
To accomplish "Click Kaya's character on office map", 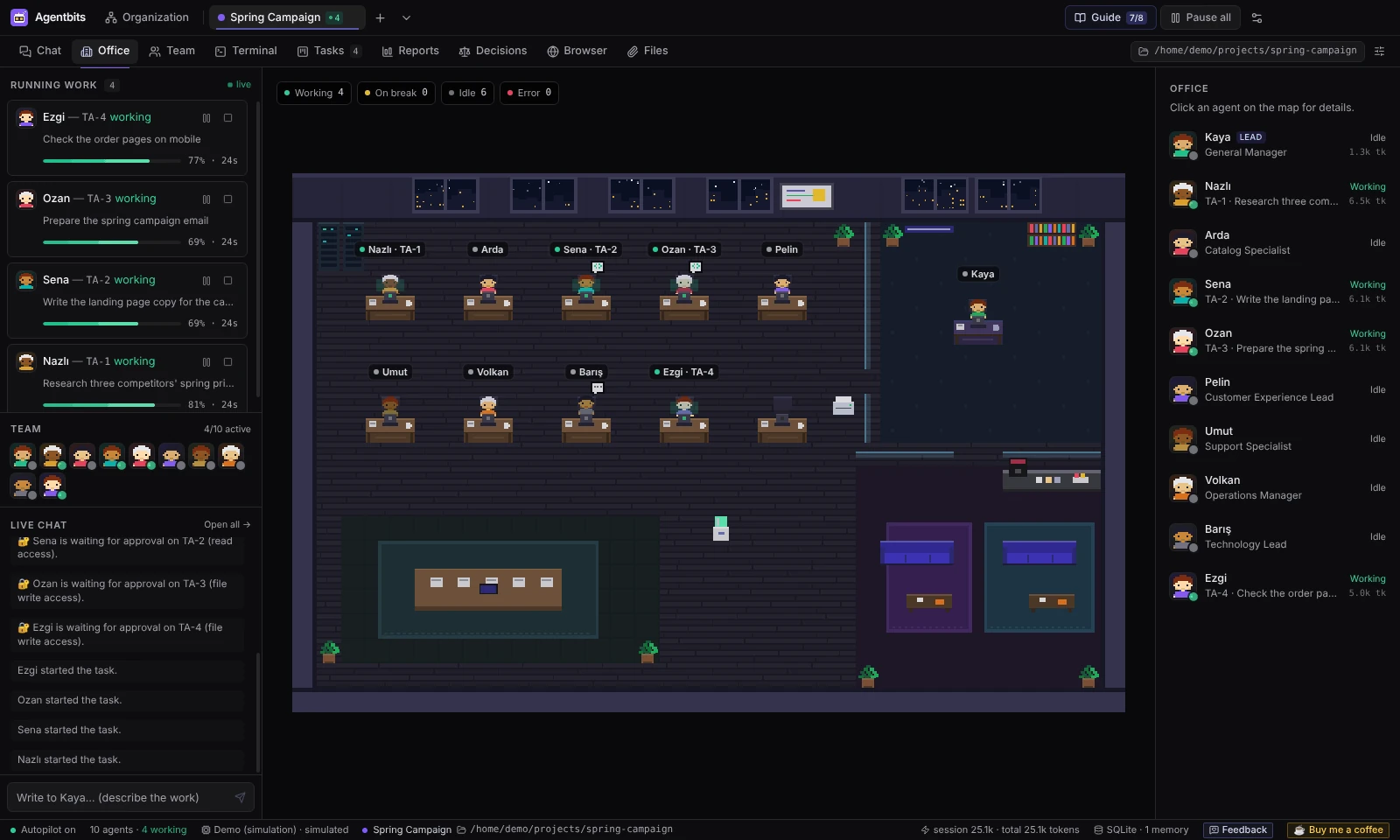I will point(977,310).
